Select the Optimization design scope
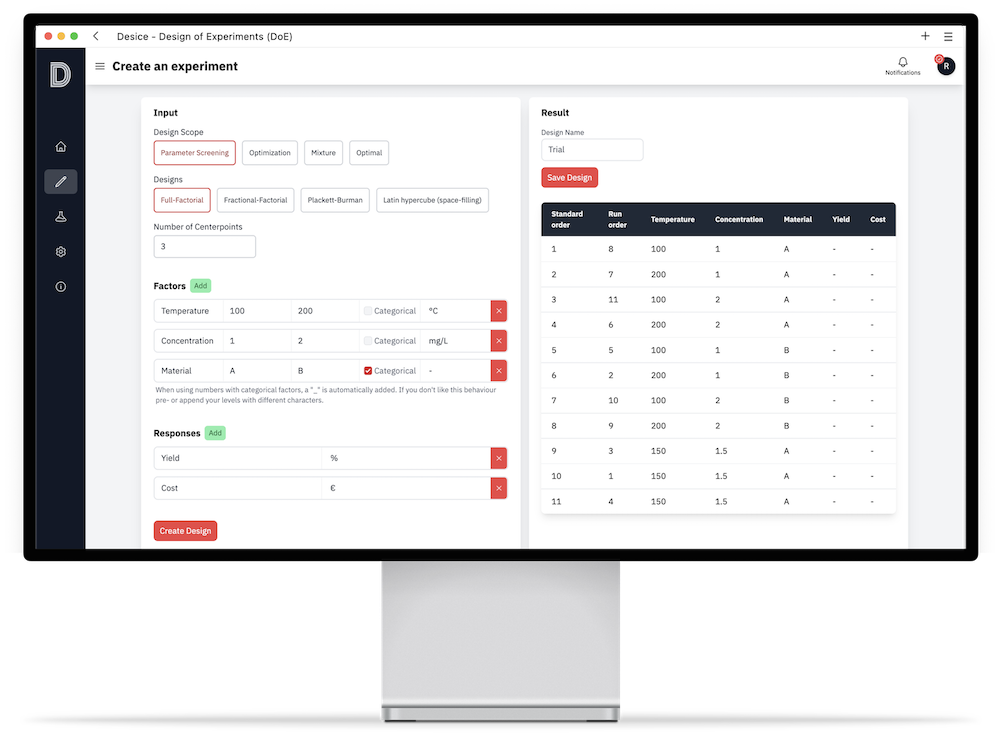1000x739 pixels. [x=270, y=153]
